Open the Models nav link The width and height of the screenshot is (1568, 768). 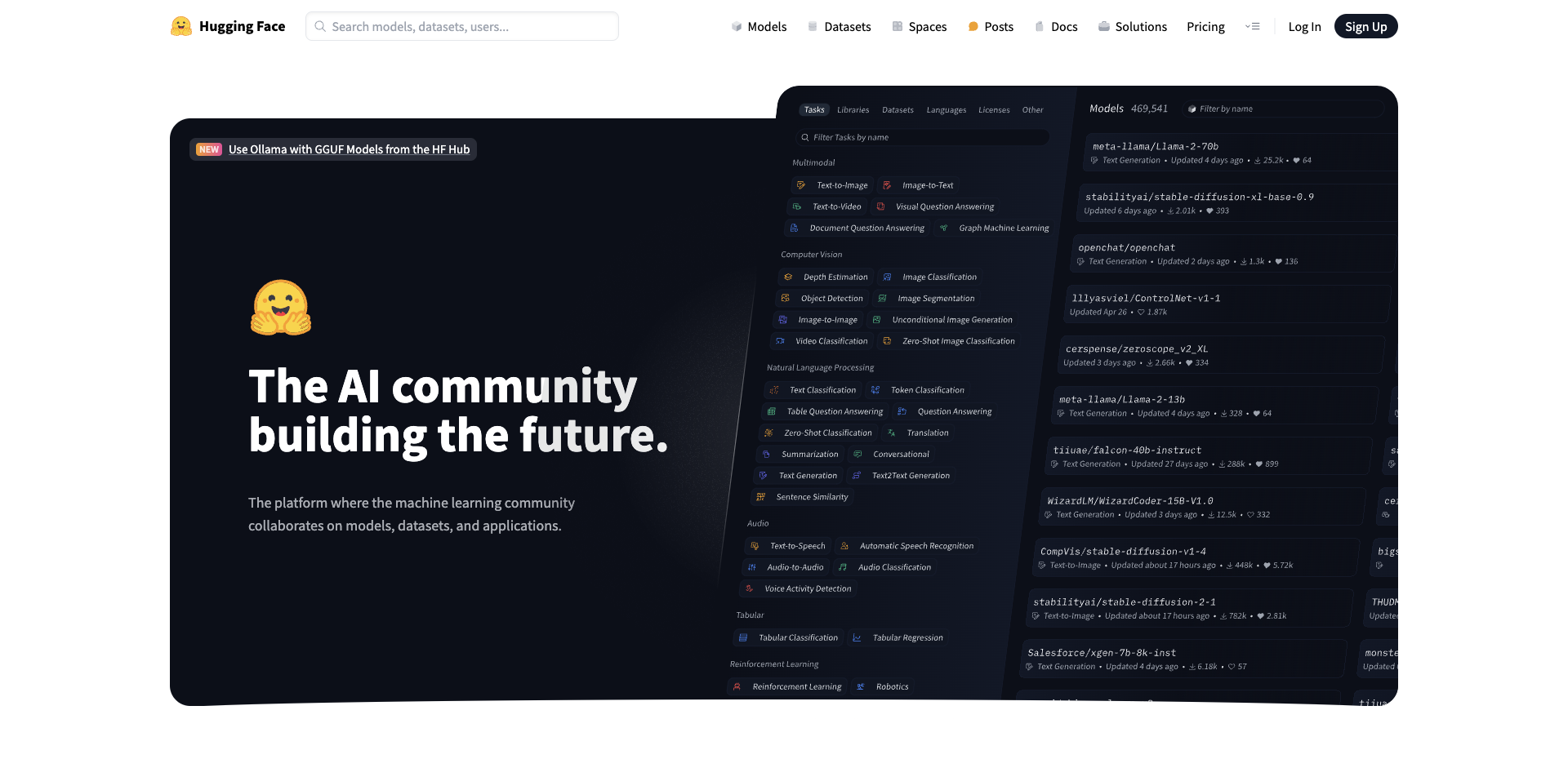[759, 27]
